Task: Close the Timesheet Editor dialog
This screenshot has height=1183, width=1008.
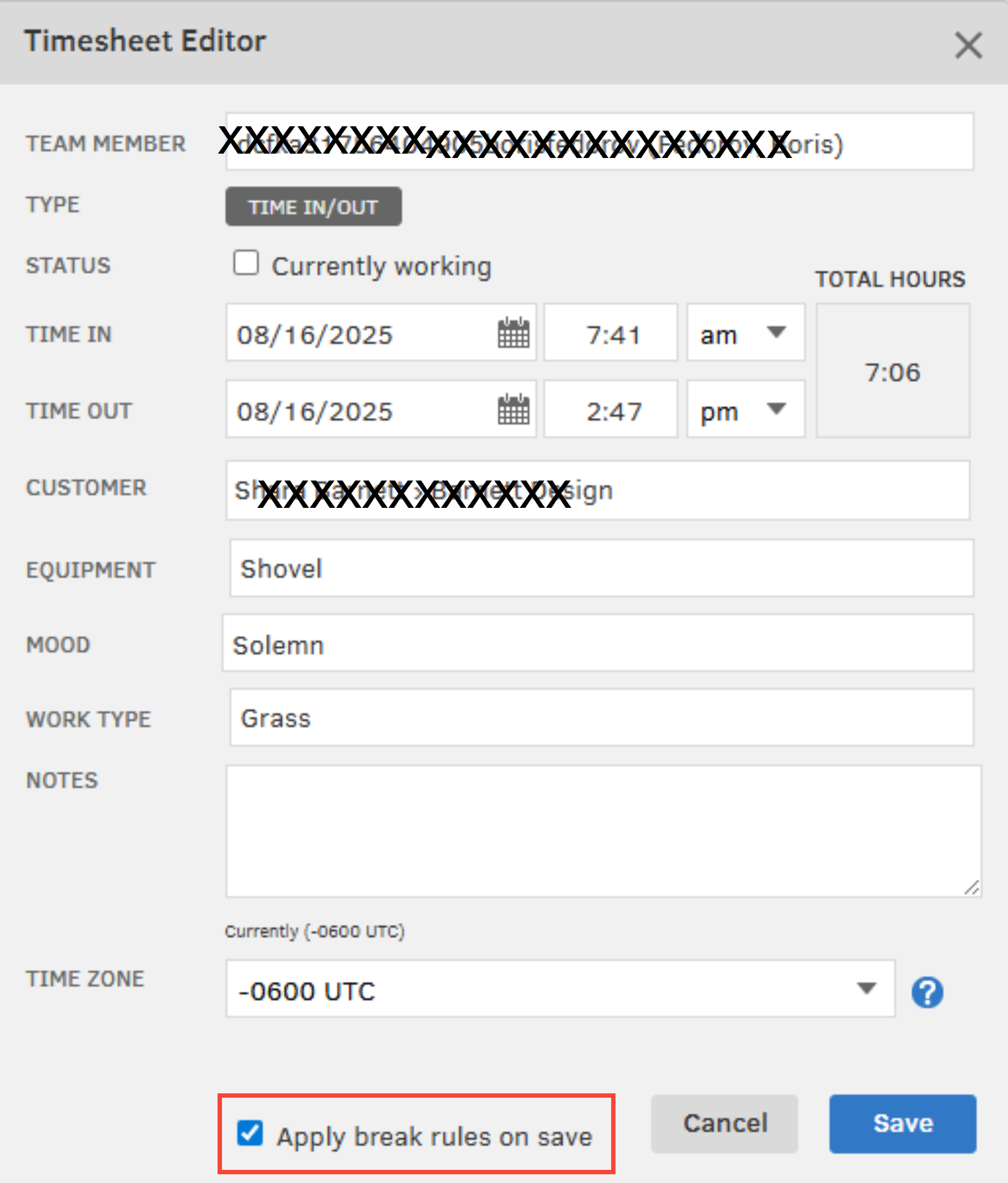Action: coord(968,45)
